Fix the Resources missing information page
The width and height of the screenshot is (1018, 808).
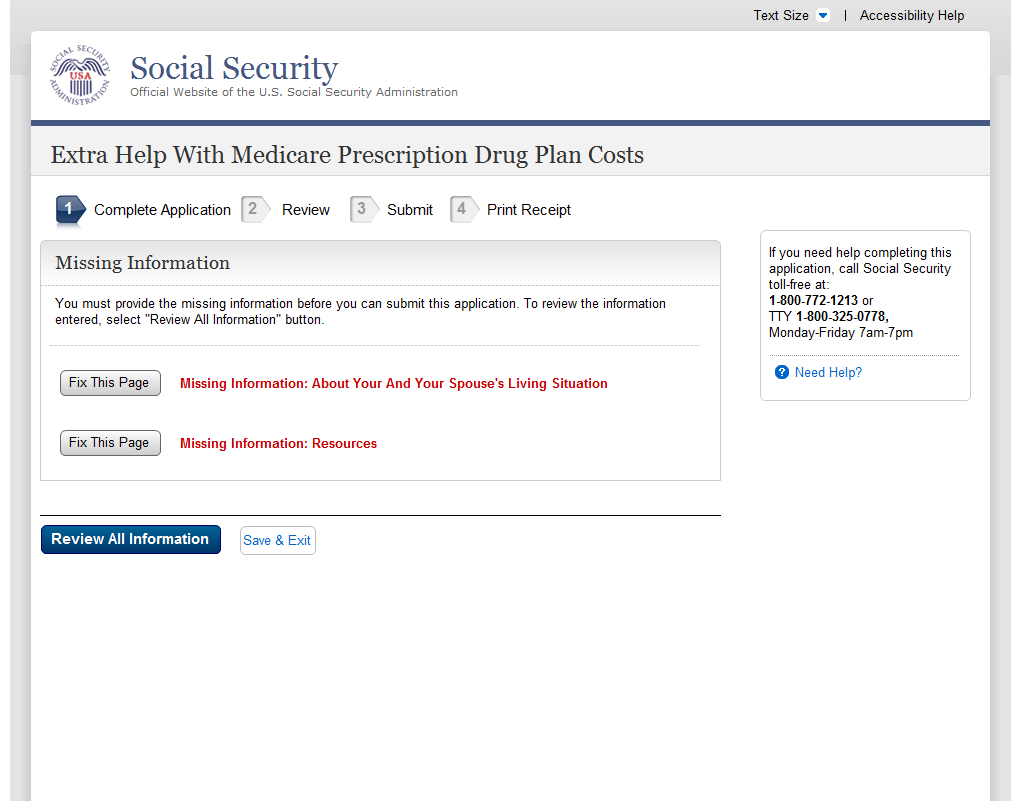coord(110,443)
